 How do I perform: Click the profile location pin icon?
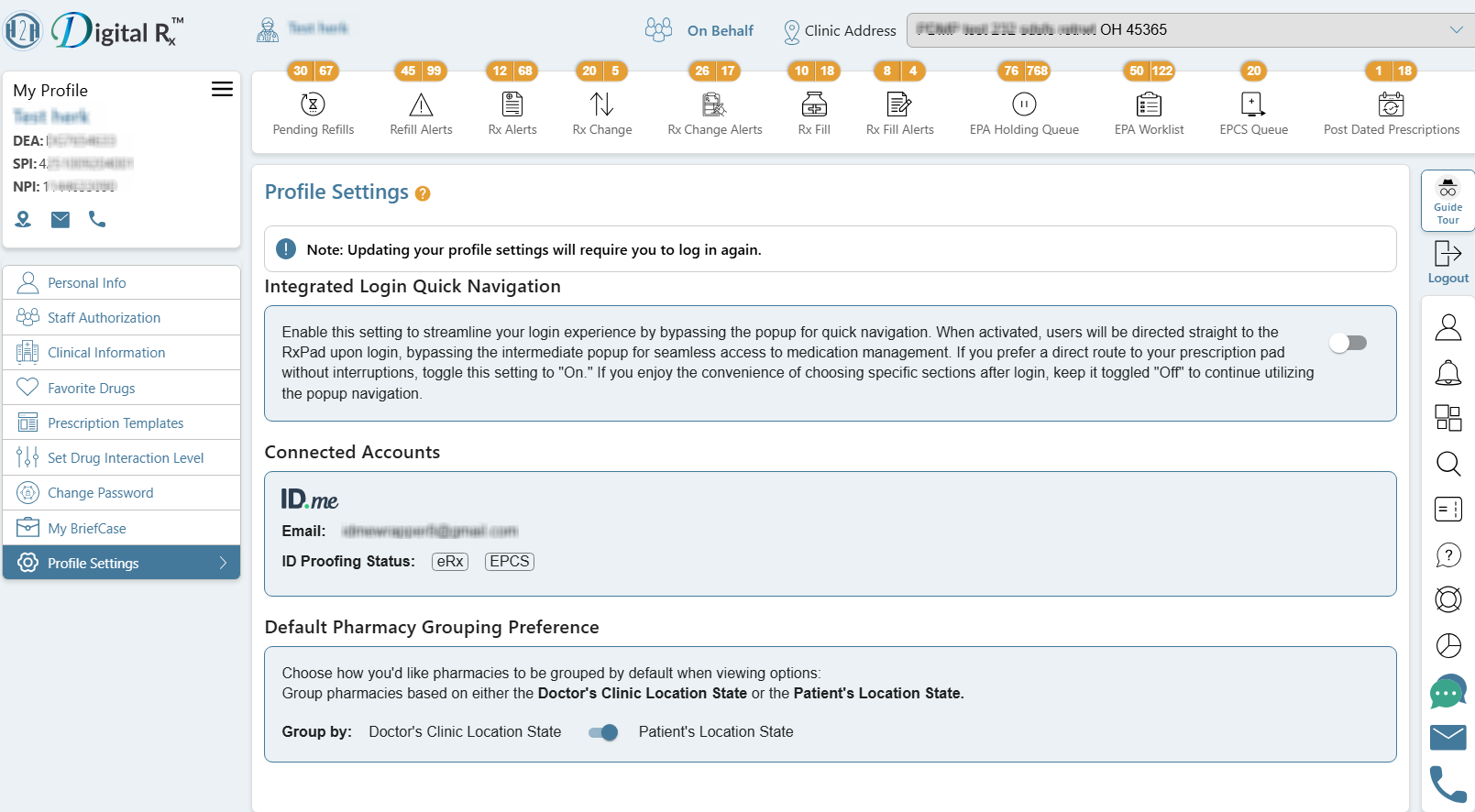point(24,219)
